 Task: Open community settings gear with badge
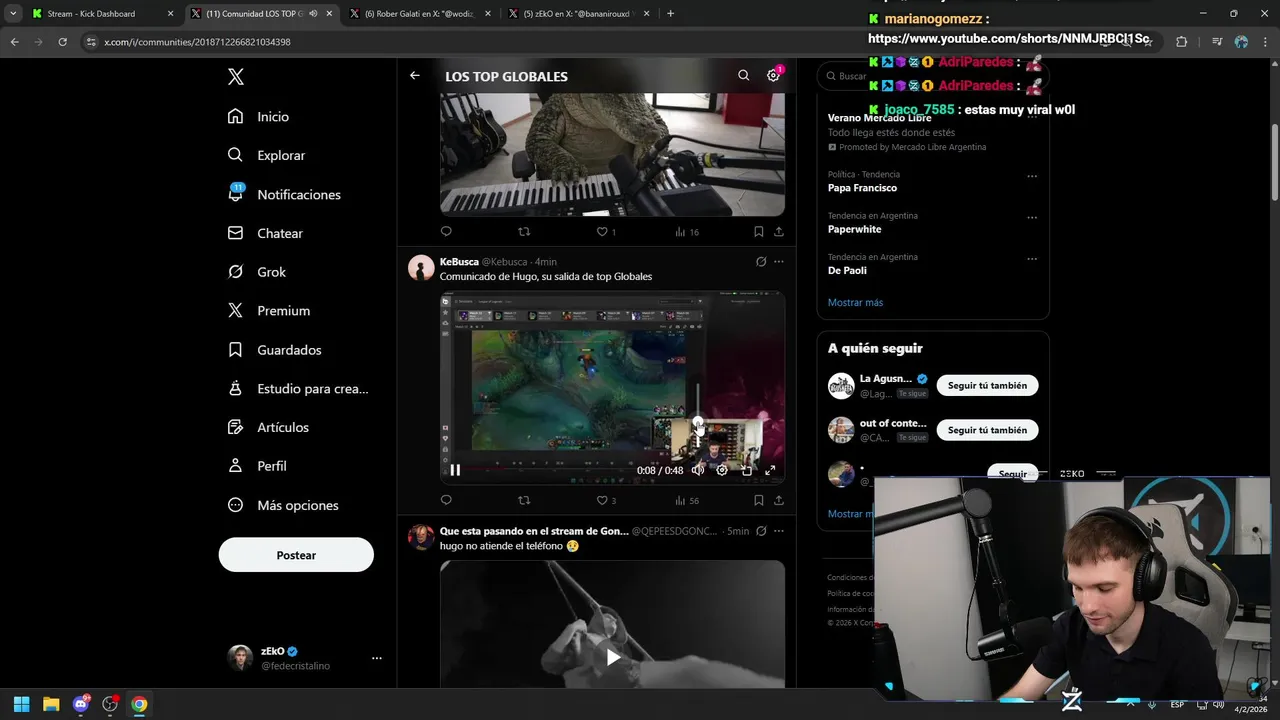(x=773, y=76)
